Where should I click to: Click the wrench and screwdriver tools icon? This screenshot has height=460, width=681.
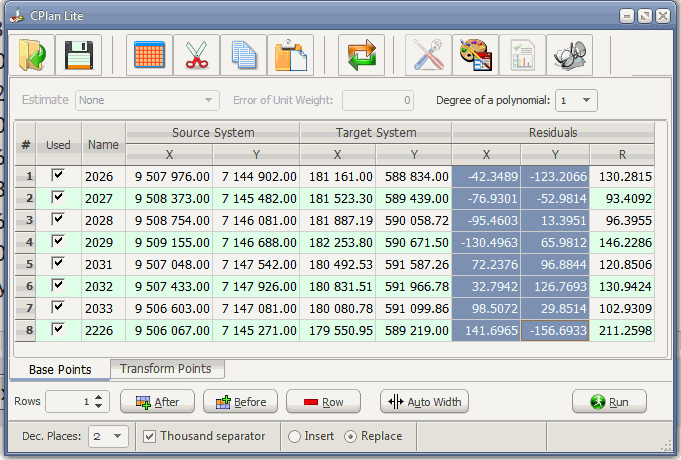point(429,57)
